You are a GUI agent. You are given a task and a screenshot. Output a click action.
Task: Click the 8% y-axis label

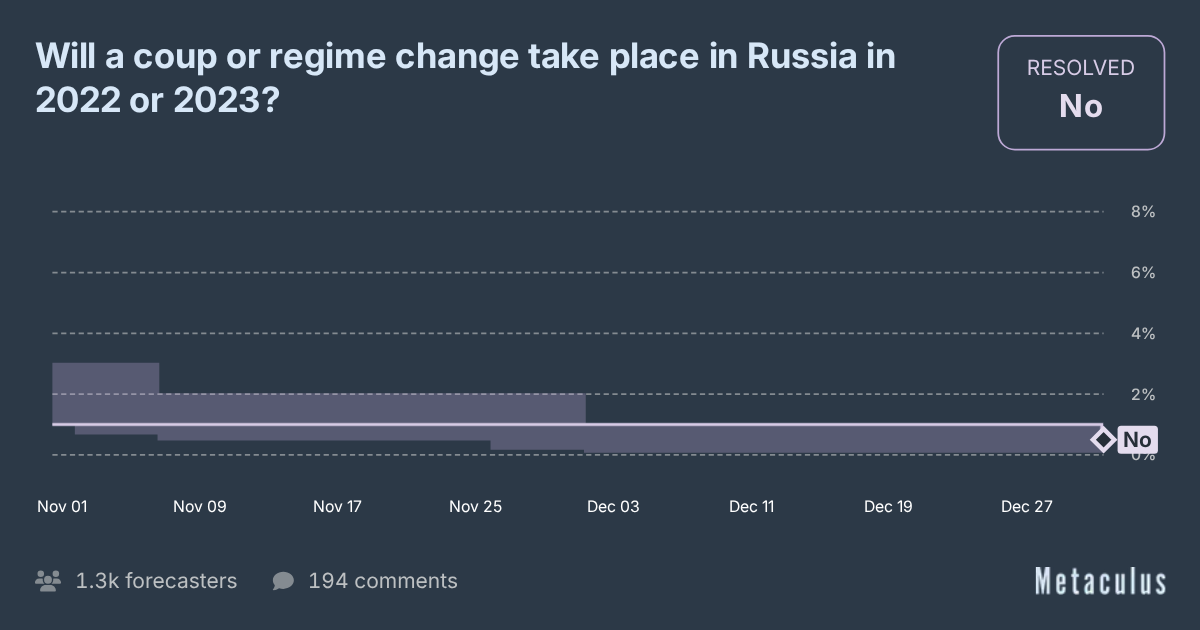[1142, 212]
